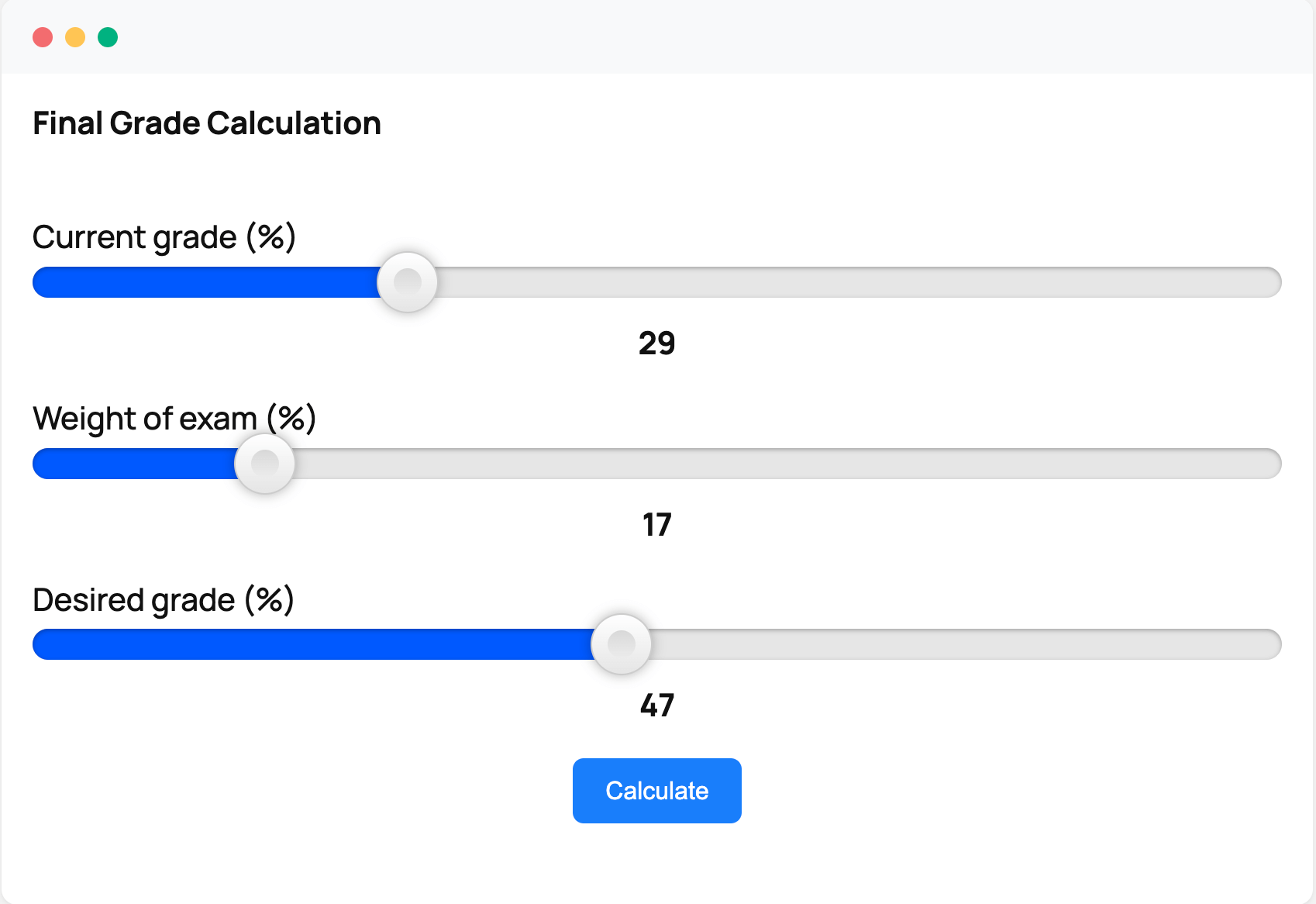Viewport: 1316px width, 904px height.
Task: Click the Weight of exam (%) label
Action: click(174, 419)
